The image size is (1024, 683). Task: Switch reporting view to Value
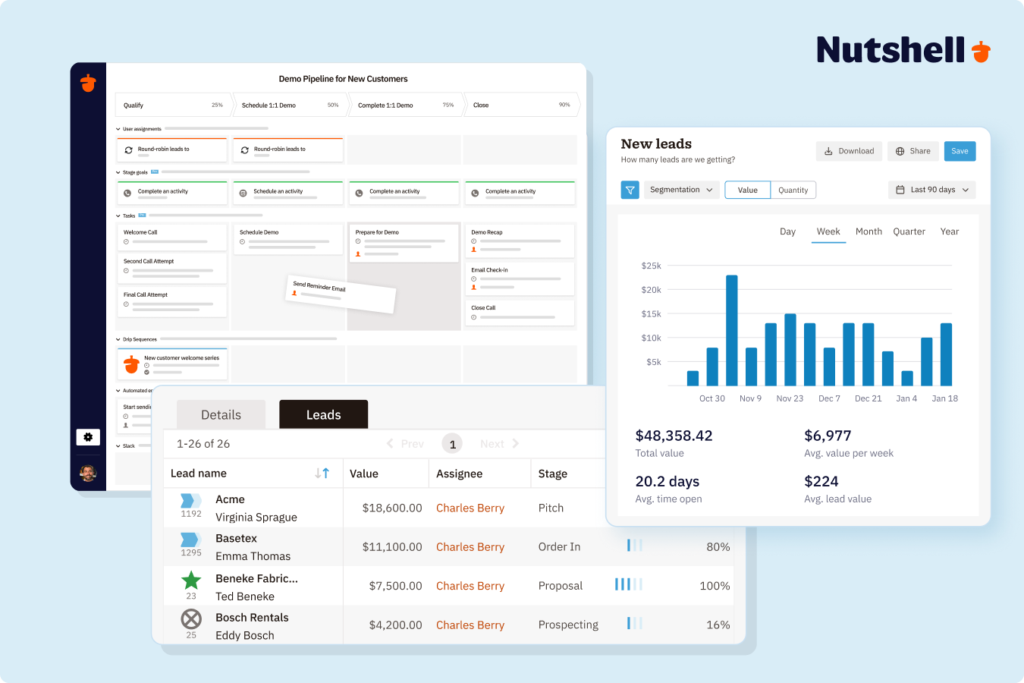747,189
